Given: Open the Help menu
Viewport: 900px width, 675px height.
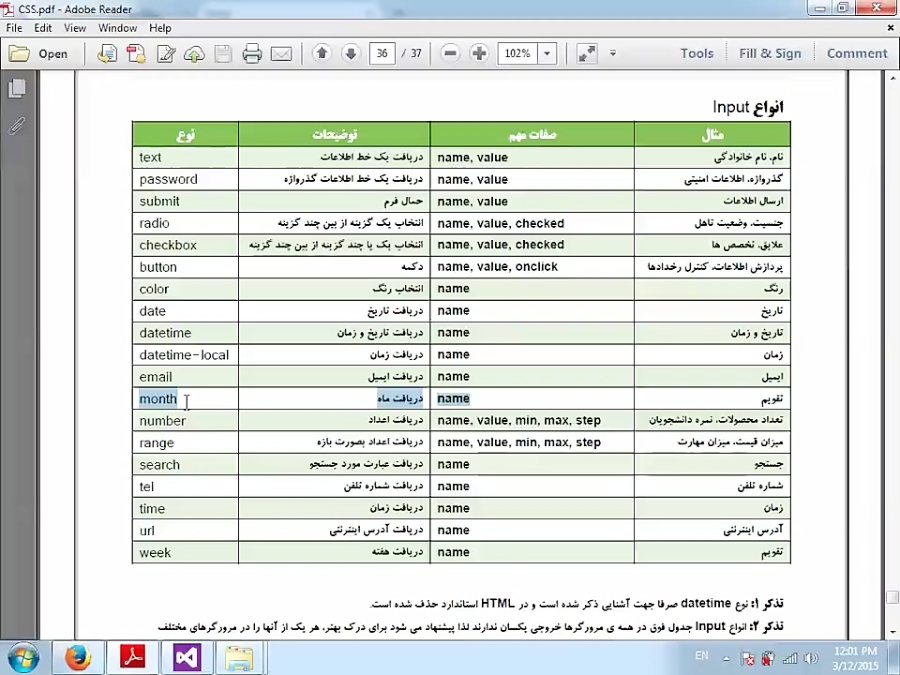Looking at the screenshot, I should coord(160,28).
